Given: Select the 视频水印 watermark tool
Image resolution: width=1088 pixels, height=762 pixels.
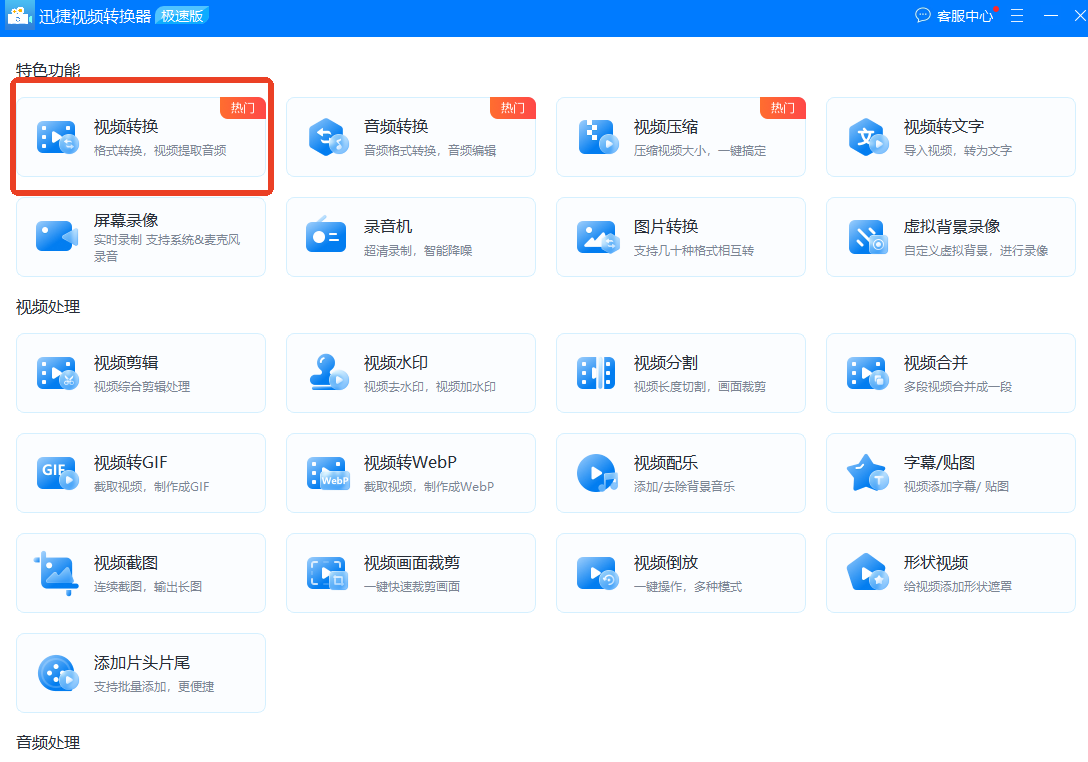Looking at the screenshot, I should (x=410, y=373).
